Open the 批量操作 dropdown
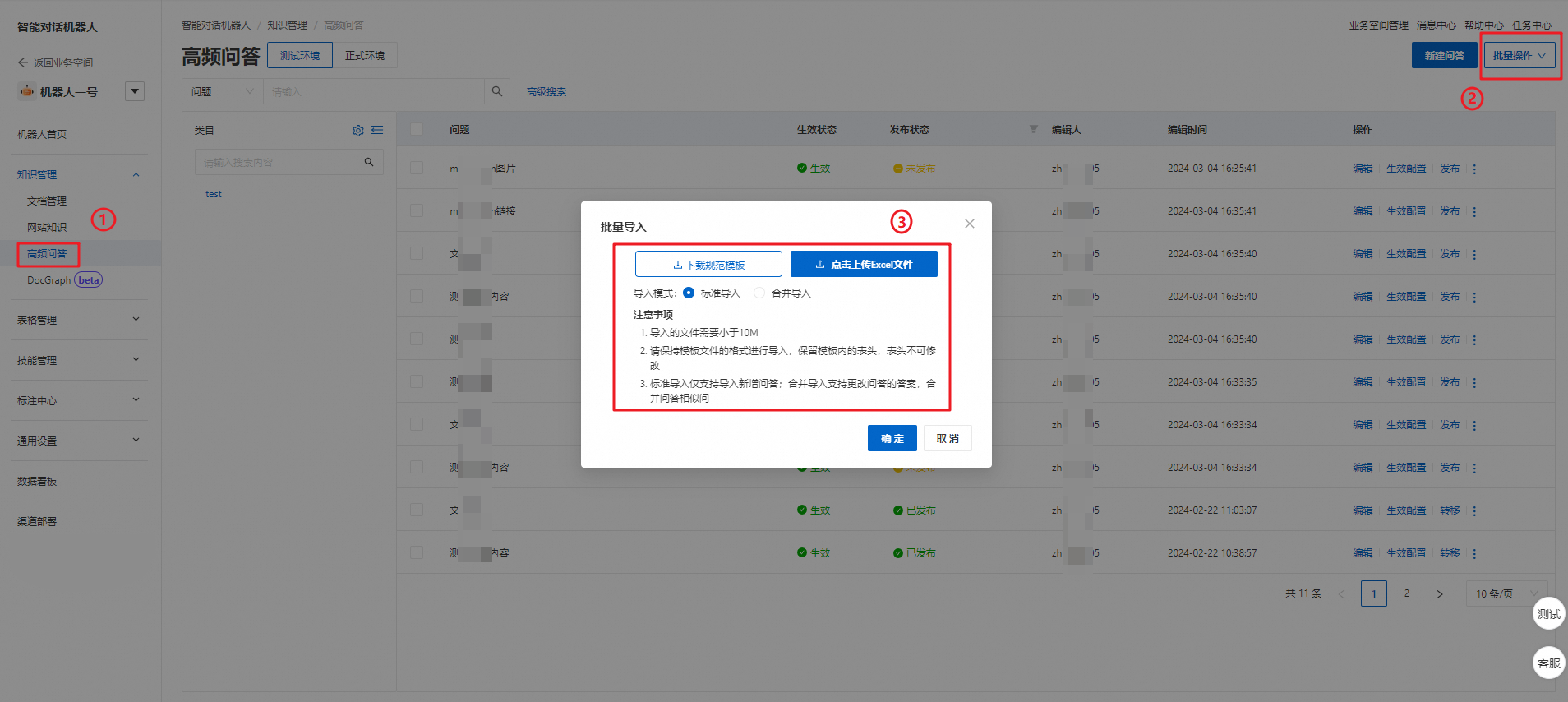Screen dimensions: 1568x702 pyautogui.click(x=1520, y=55)
